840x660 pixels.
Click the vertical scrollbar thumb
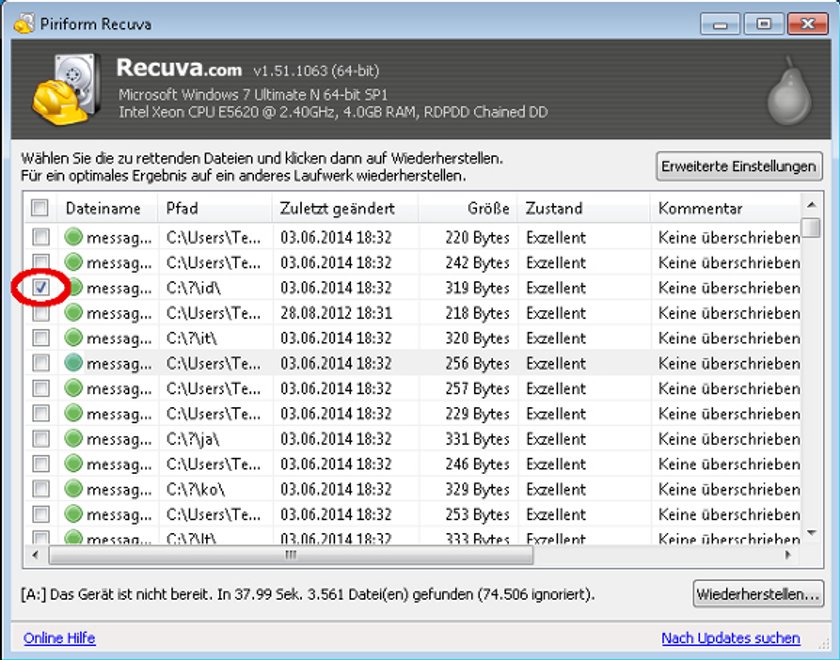tap(812, 227)
